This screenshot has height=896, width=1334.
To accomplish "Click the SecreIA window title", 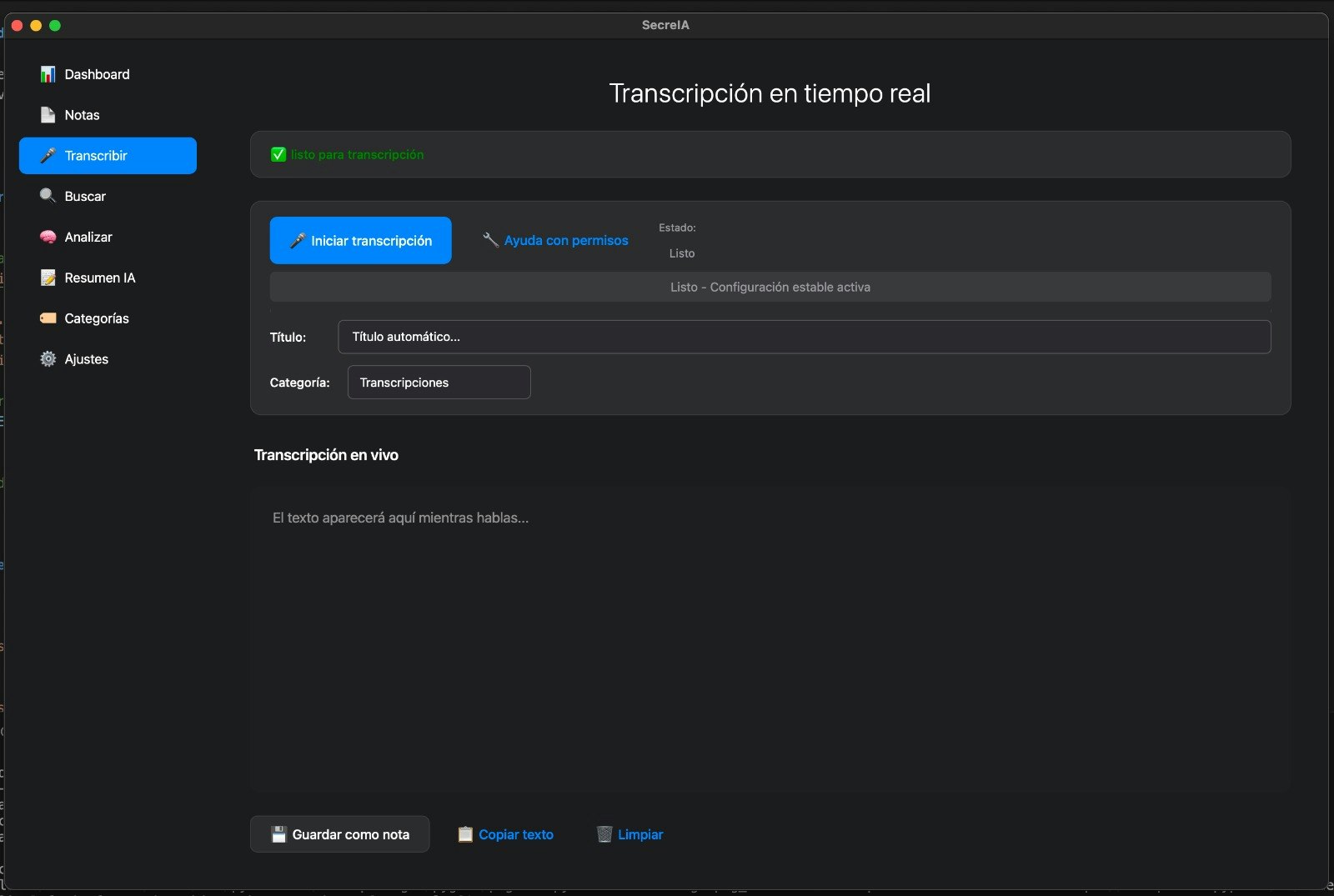I will click(x=665, y=25).
